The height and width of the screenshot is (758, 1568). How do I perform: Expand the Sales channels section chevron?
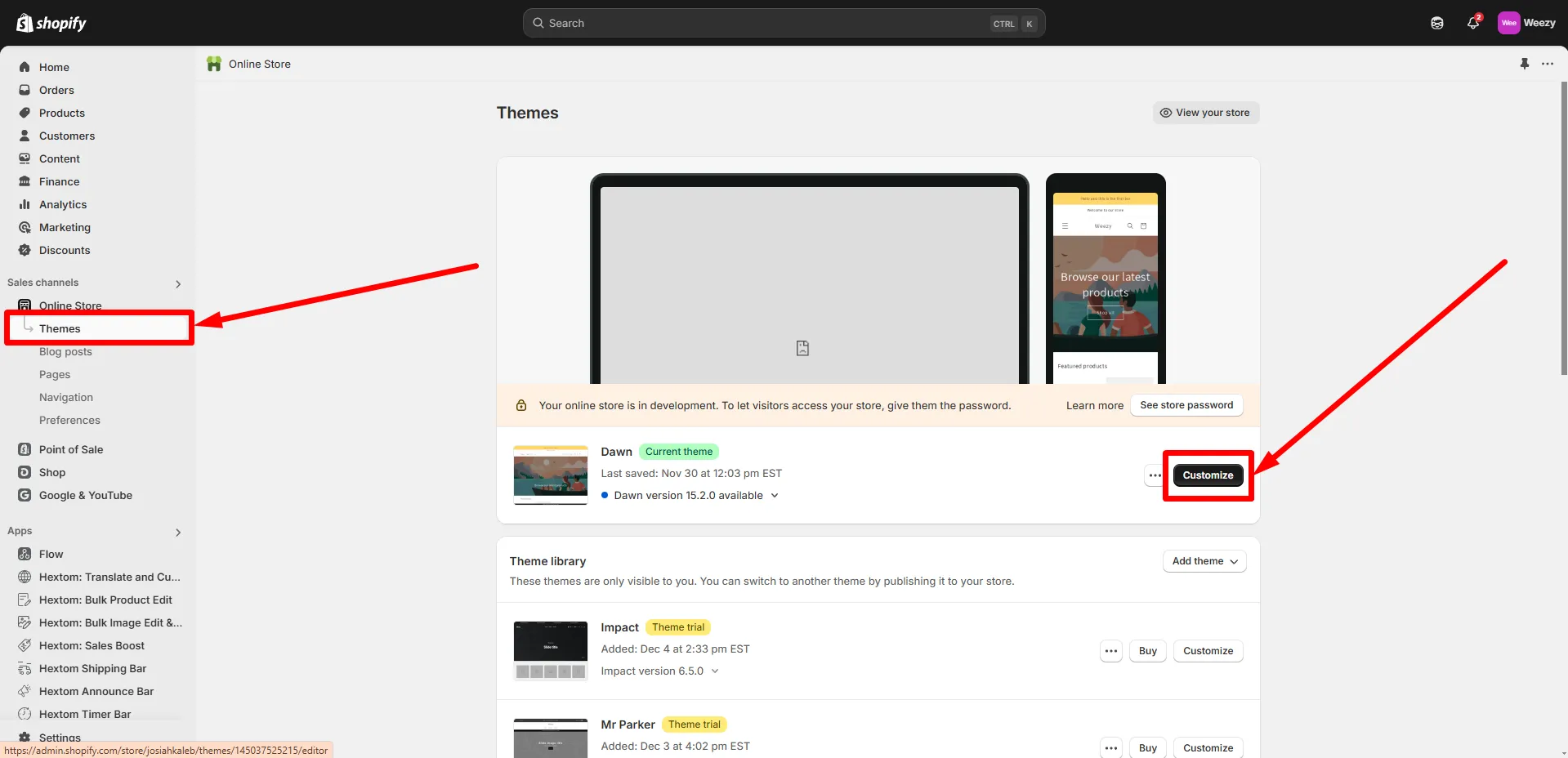click(178, 284)
